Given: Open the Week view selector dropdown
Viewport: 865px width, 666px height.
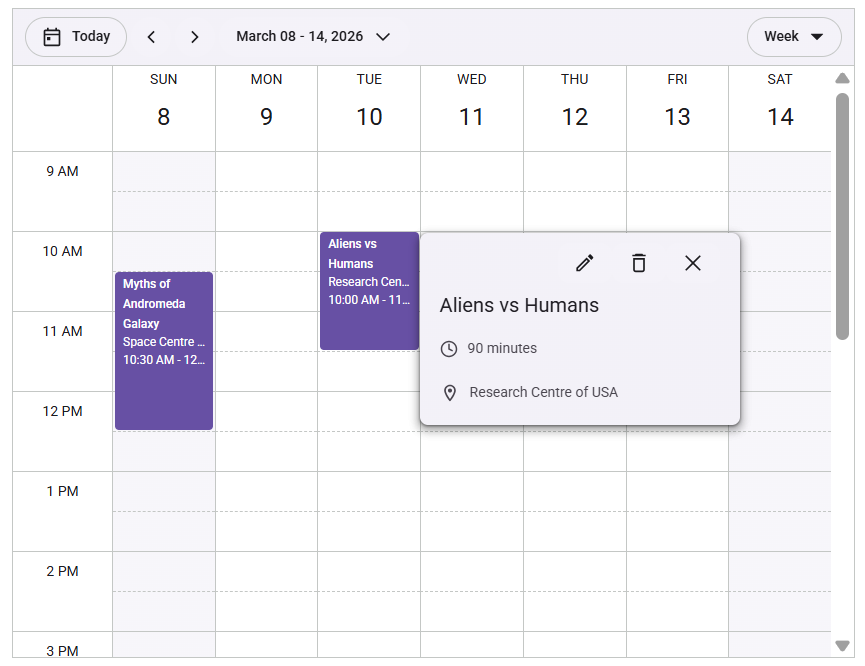Looking at the screenshot, I should [x=794, y=36].
